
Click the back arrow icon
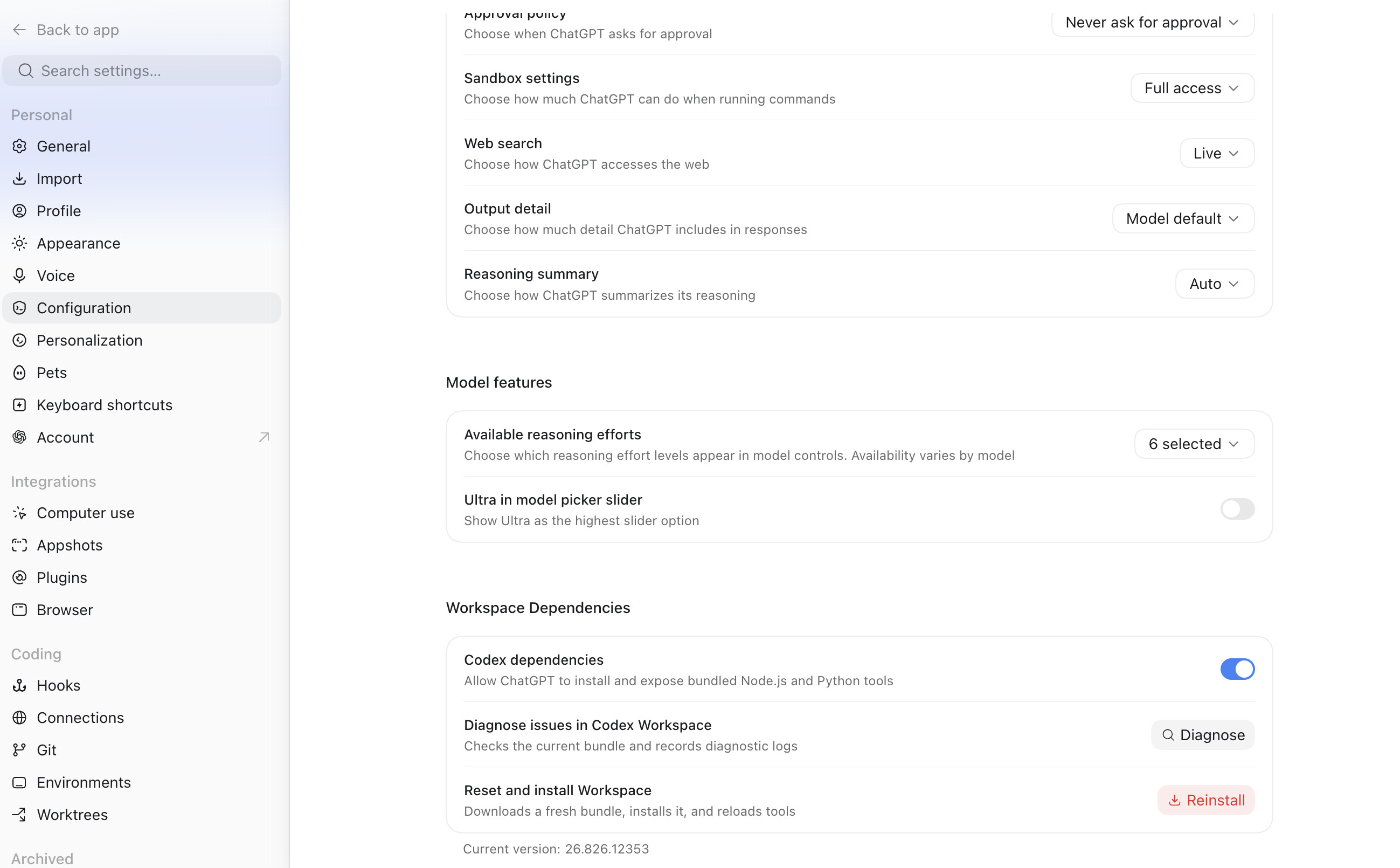tap(19, 30)
